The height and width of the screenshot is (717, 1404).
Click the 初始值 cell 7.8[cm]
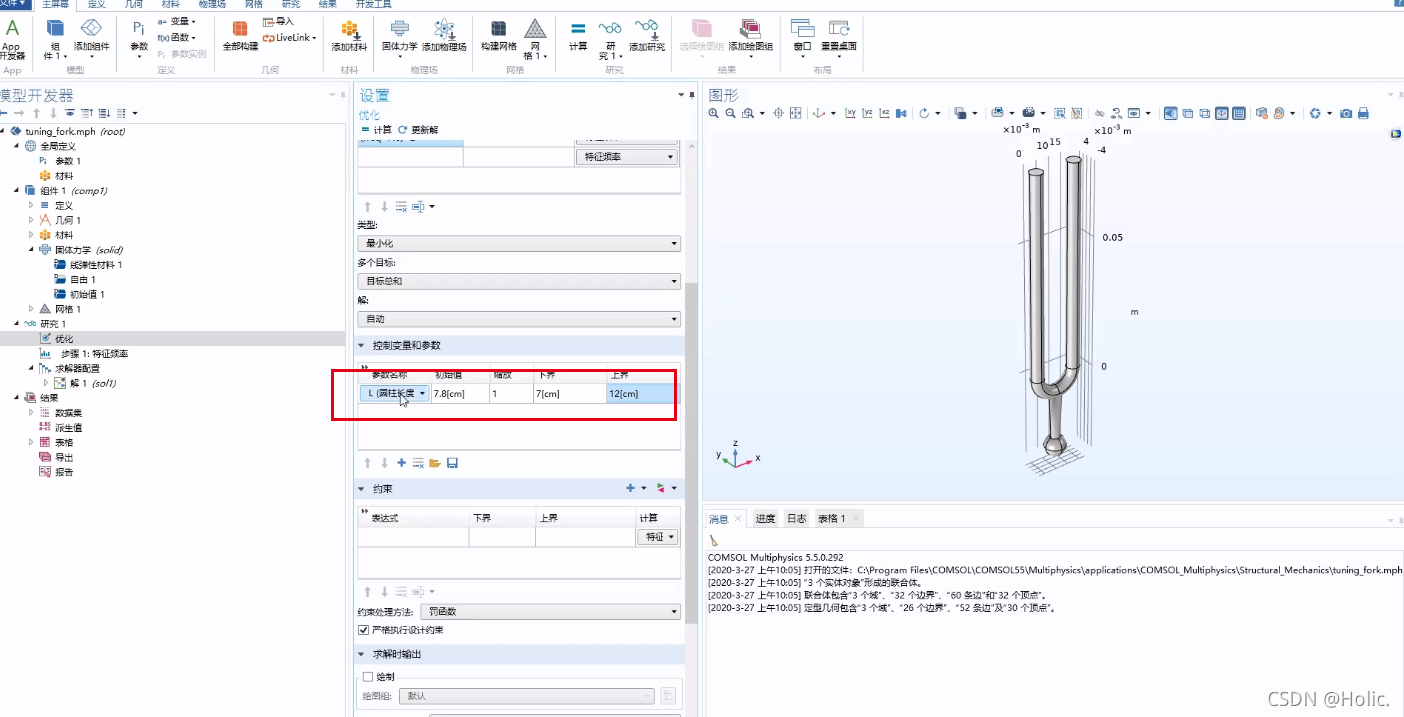[x=460, y=394]
